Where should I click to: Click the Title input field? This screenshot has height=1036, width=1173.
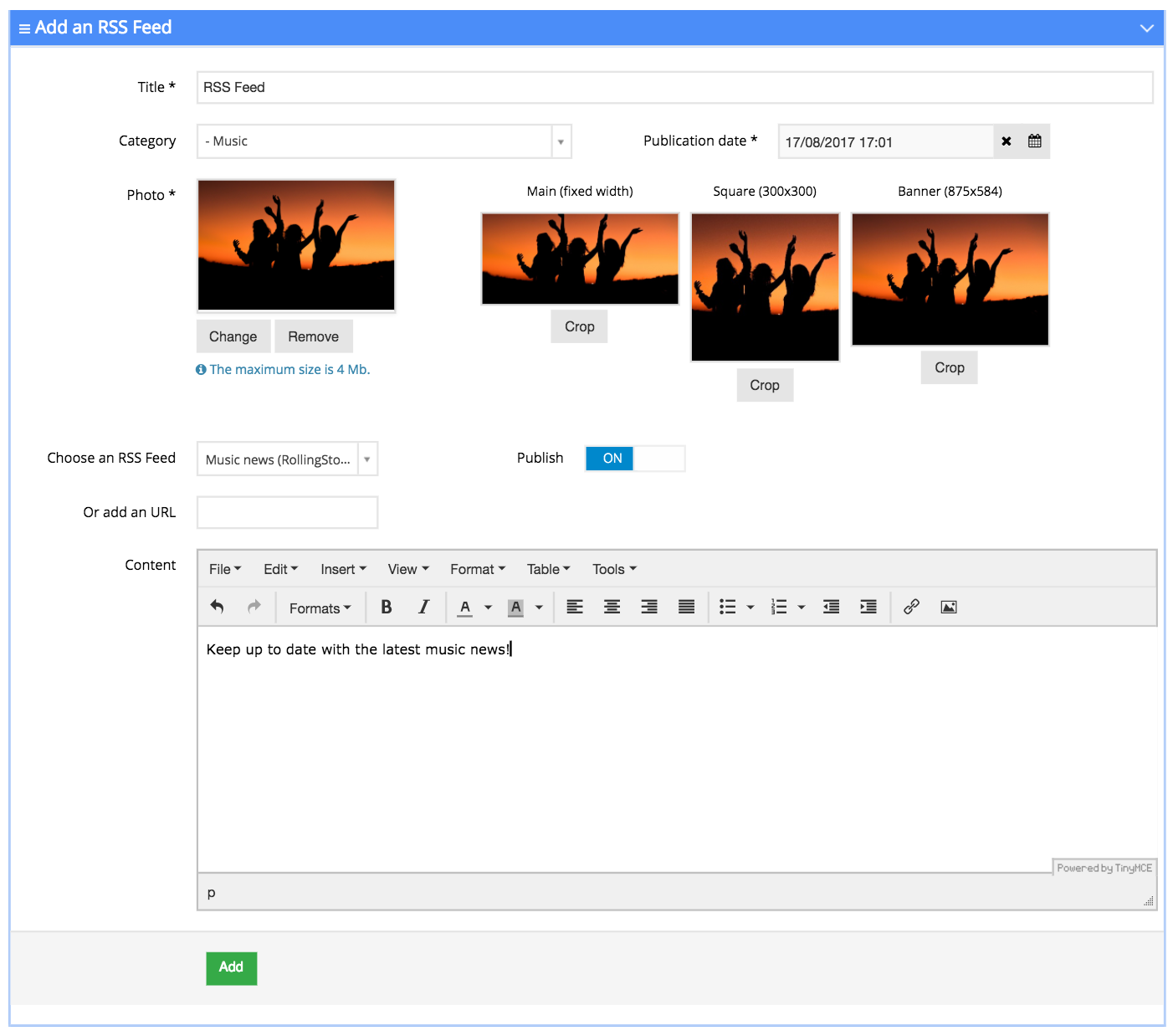675,87
